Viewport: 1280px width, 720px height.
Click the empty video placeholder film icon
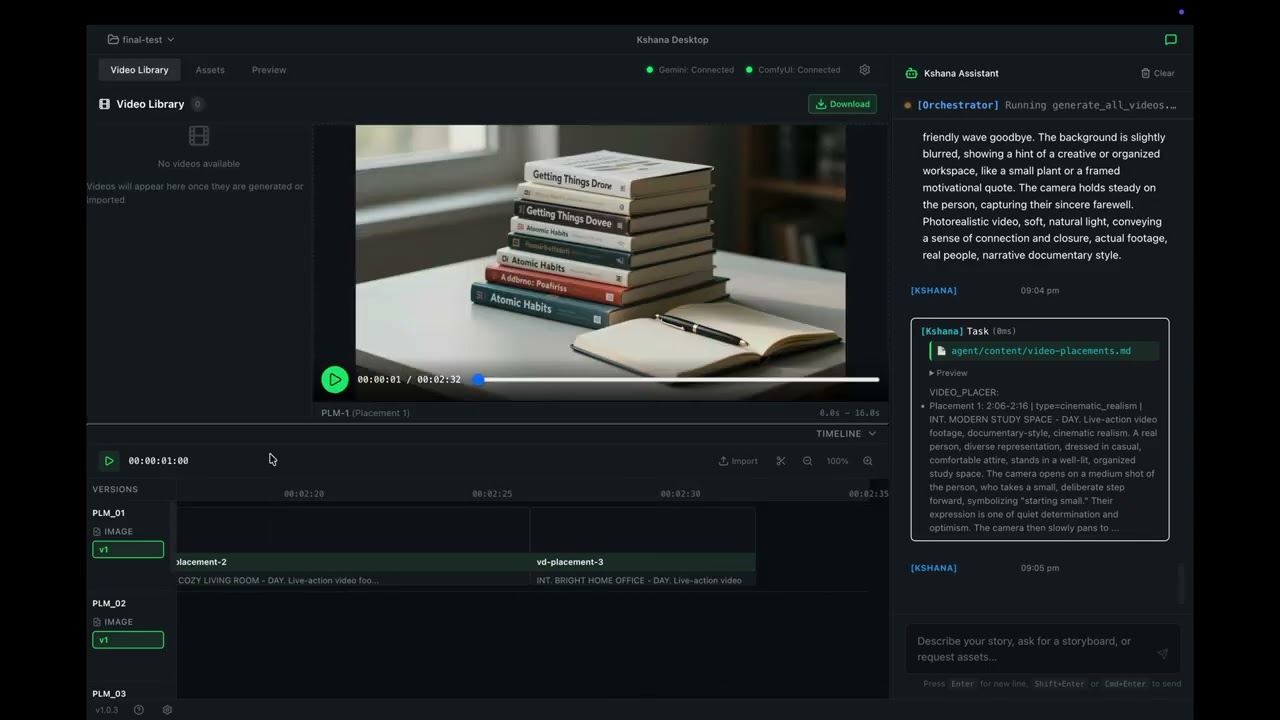point(198,136)
